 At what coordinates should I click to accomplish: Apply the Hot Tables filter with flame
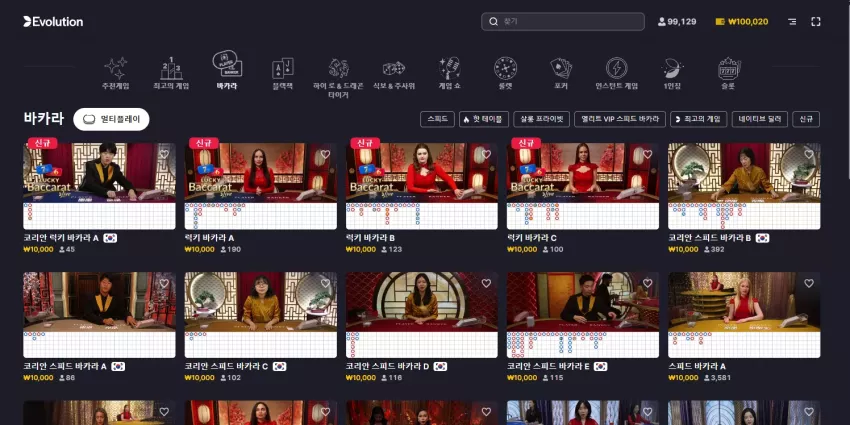coord(484,119)
